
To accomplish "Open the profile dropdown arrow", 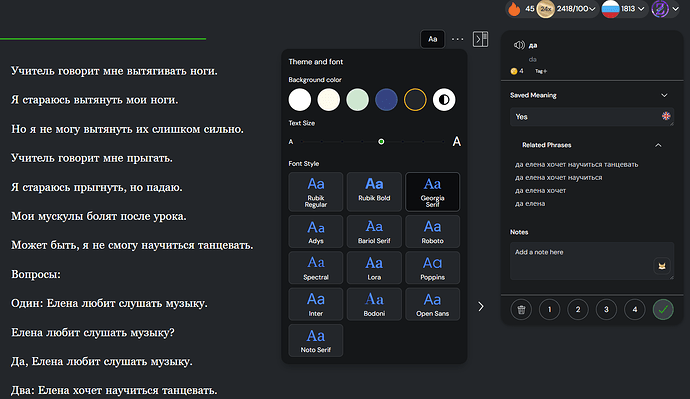I will (x=675, y=9).
